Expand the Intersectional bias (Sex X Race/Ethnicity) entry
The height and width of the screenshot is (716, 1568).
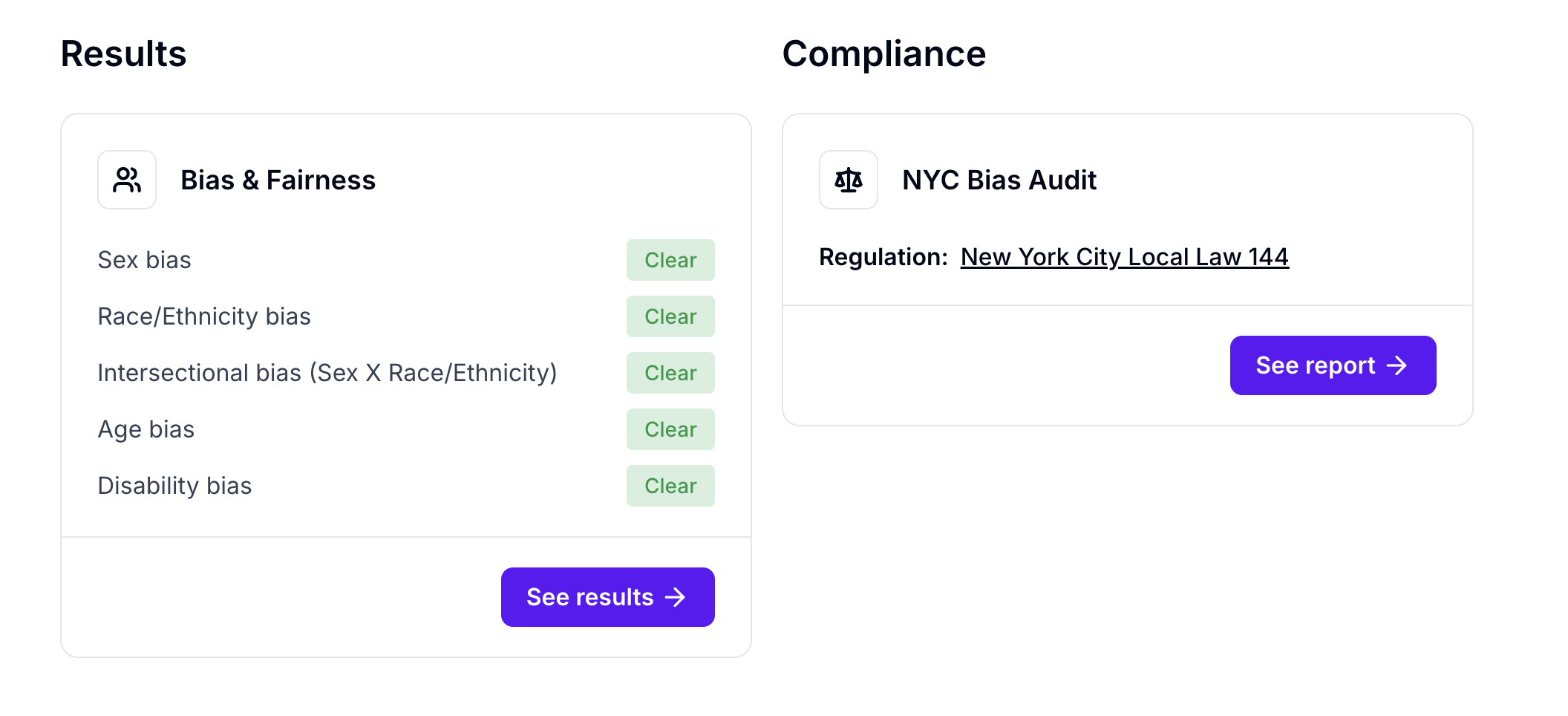tap(327, 372)
